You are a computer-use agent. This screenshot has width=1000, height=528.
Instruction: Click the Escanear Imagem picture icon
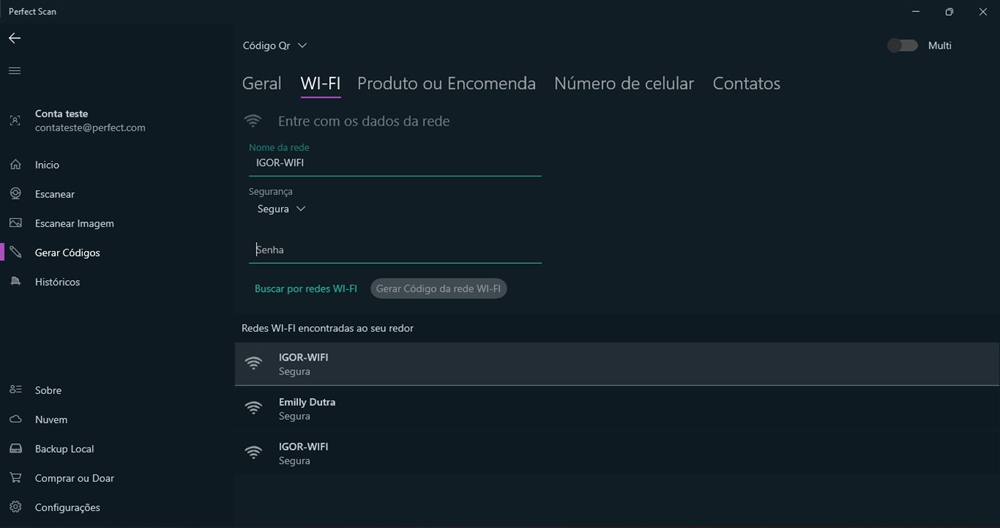15,223
